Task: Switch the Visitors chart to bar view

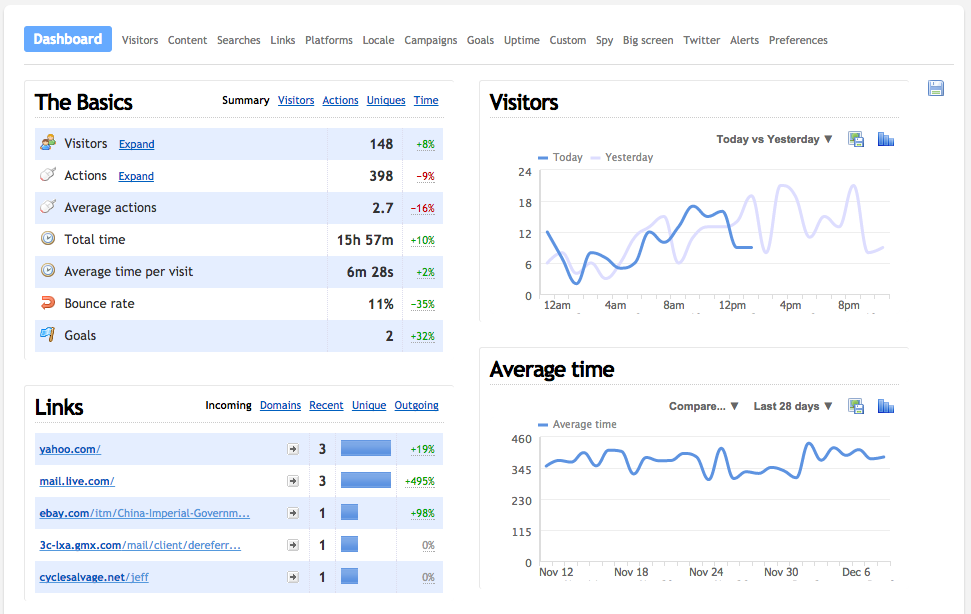Action: tap(886, 139)
